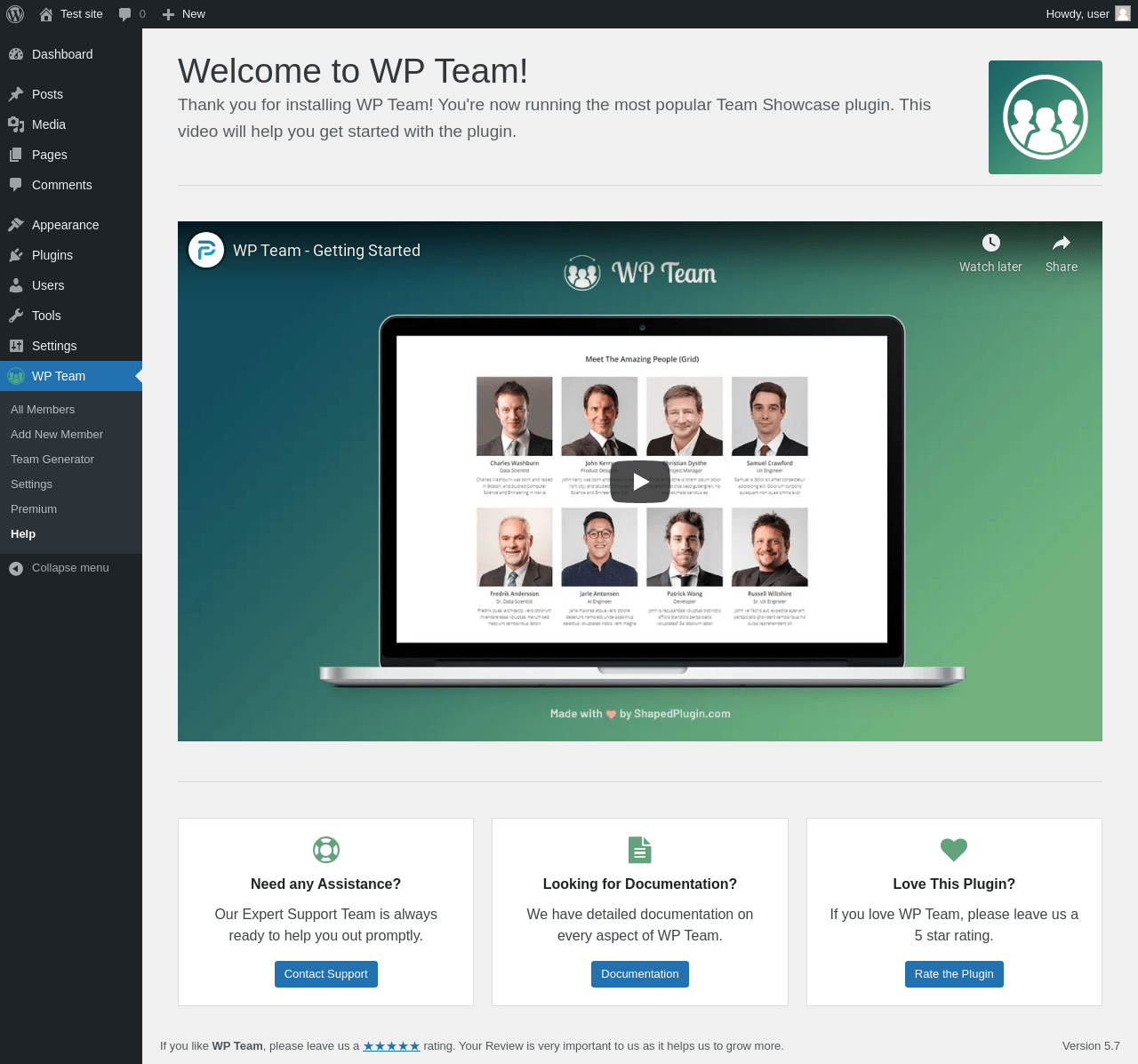Open Test site home icon
Screen dimensions: 1138x1064
point(46,14)
